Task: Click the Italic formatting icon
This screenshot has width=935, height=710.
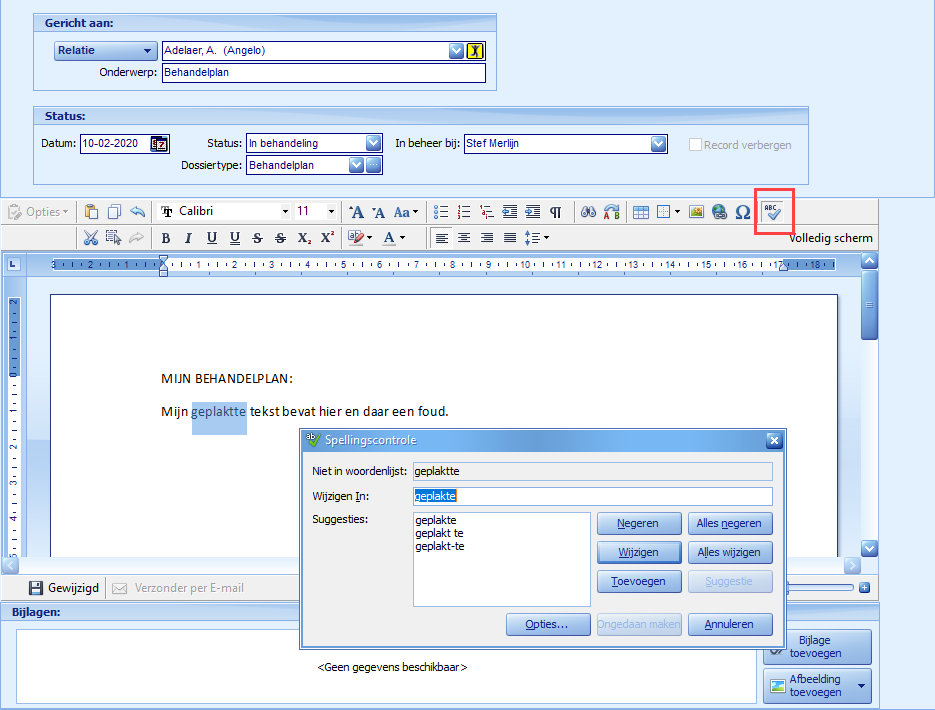Action: tap(189, 238)
